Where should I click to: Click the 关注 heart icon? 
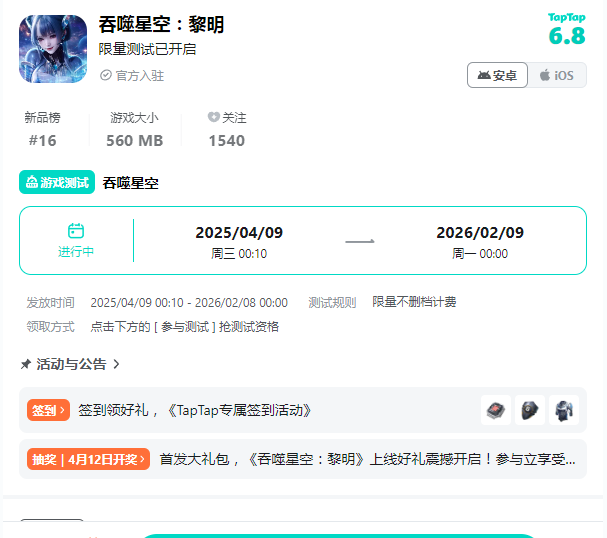(x=213, y=117)
